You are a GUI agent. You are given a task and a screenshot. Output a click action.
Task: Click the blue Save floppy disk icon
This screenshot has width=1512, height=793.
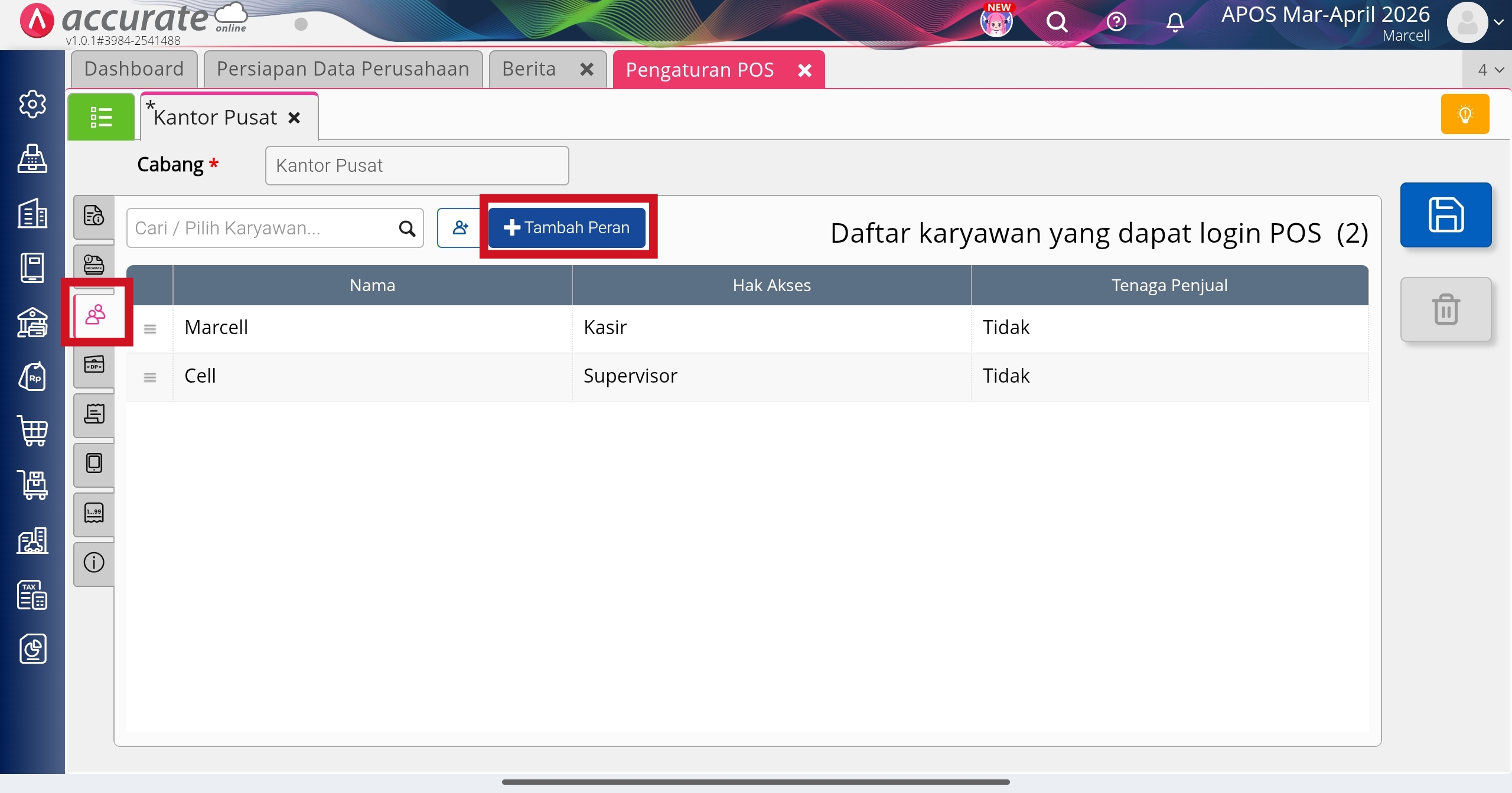pyautogui.click(x=1445, y=215)
